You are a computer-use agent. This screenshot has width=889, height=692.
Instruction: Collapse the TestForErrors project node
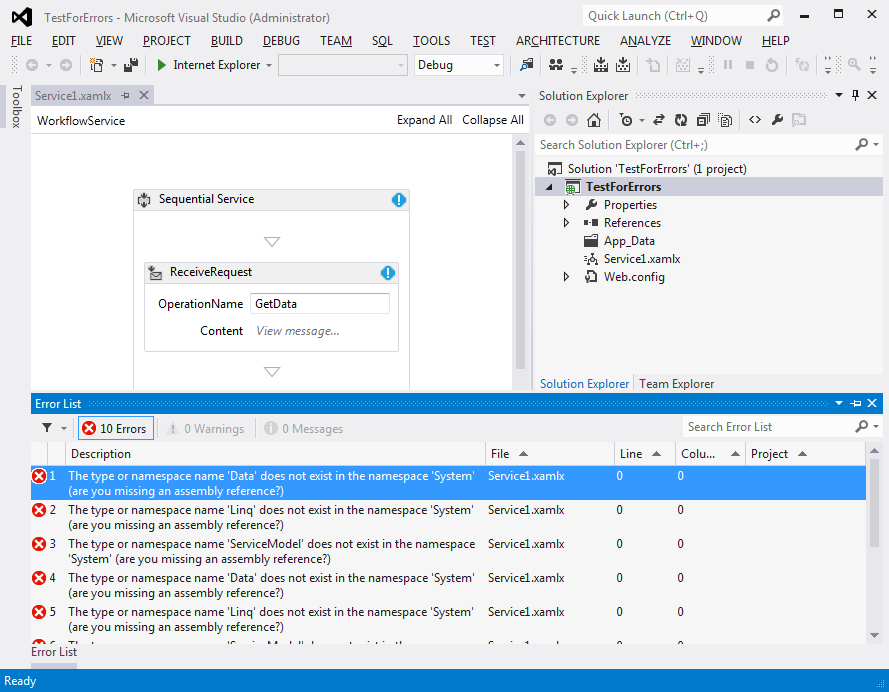click(x=549, y=187)
